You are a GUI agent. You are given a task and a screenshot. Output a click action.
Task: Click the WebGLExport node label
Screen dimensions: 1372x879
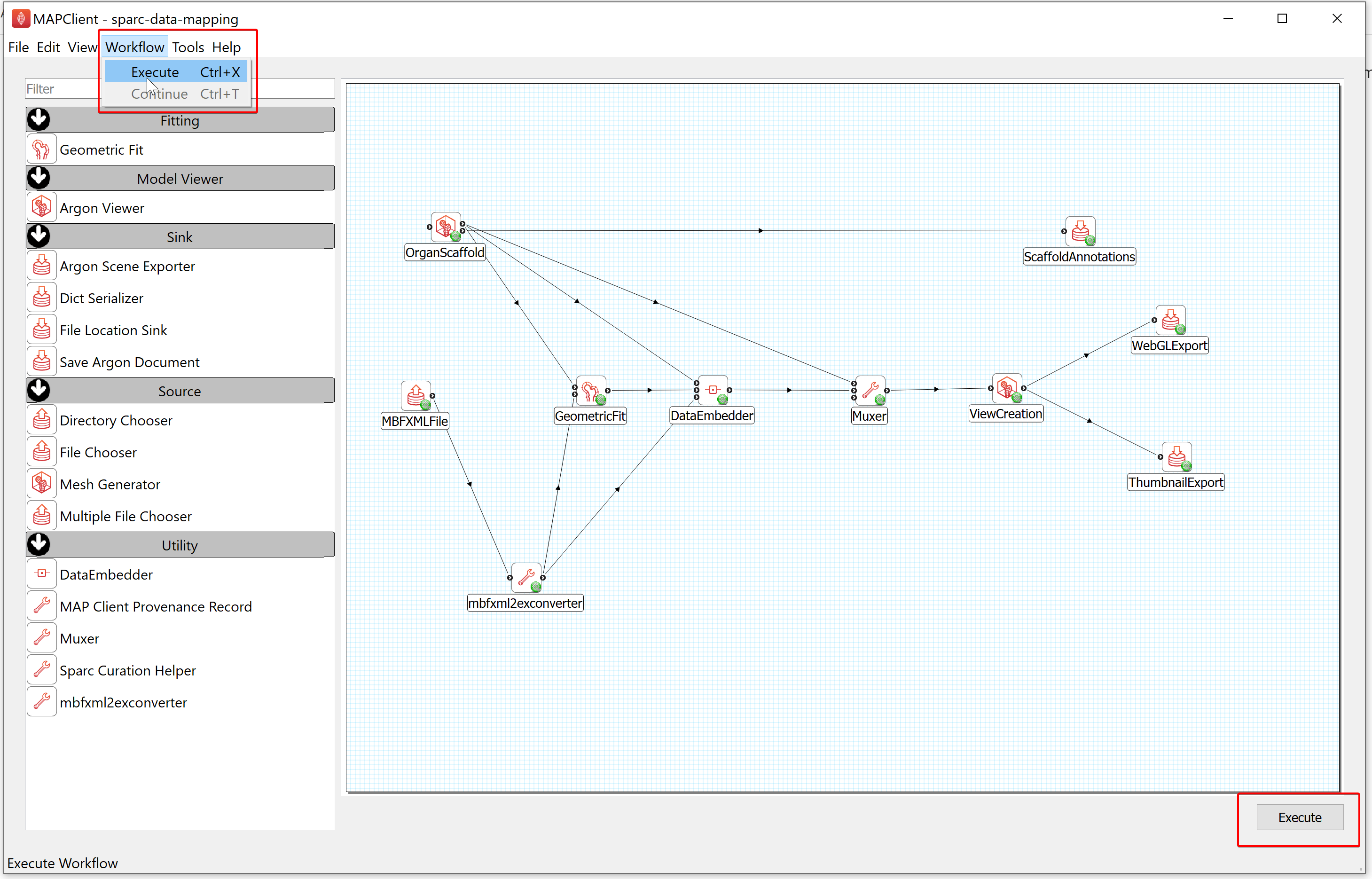(x=1169, y=345)
